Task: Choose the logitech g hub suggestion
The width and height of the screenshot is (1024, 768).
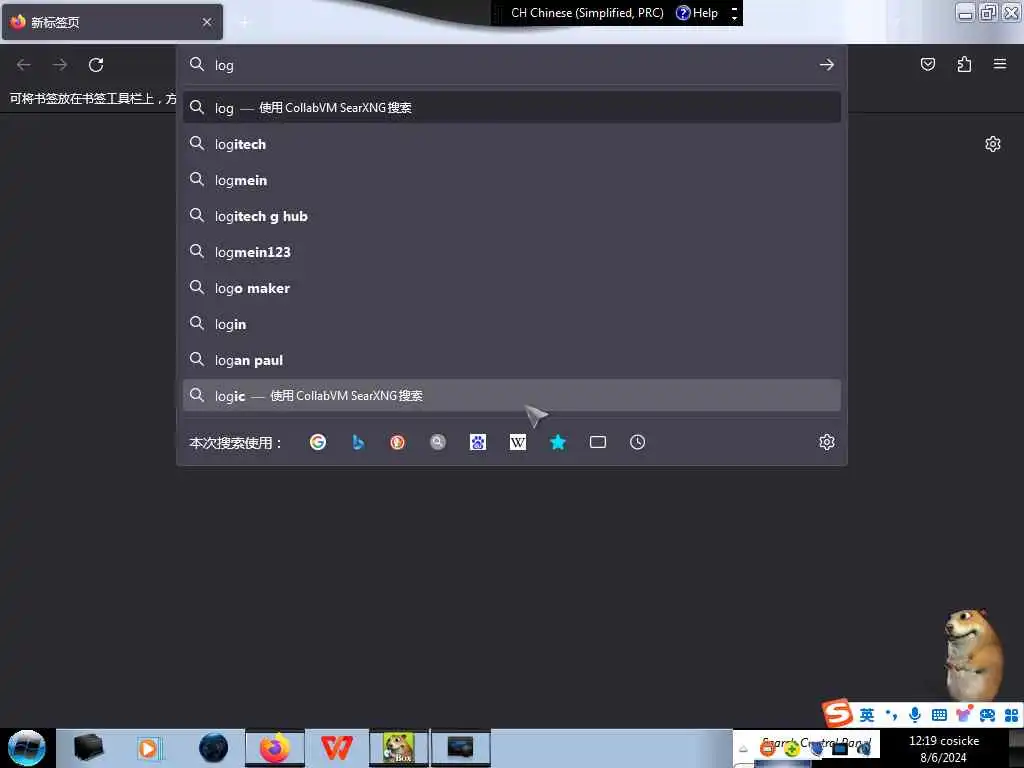Action: [x=511, y=216]
